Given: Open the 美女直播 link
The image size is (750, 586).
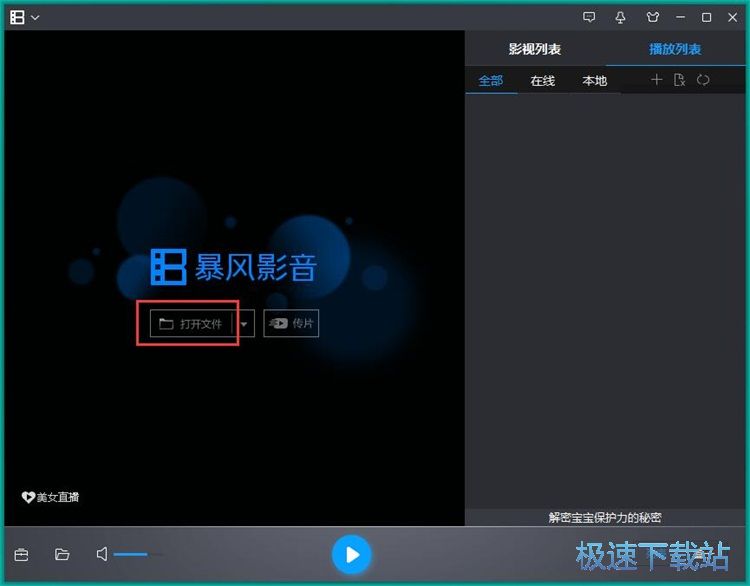Looking at the screenshot, I should click(x=50, y=497).
